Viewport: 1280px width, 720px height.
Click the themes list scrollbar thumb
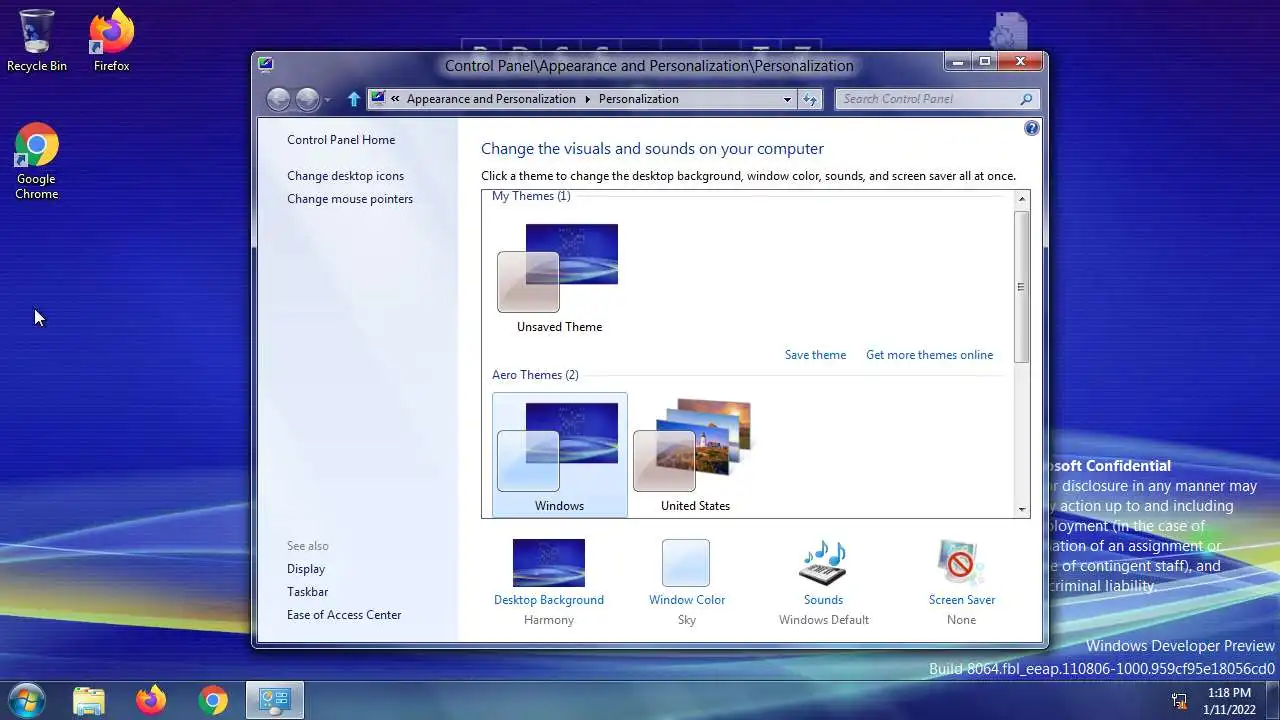click(x=1022, y=286)
